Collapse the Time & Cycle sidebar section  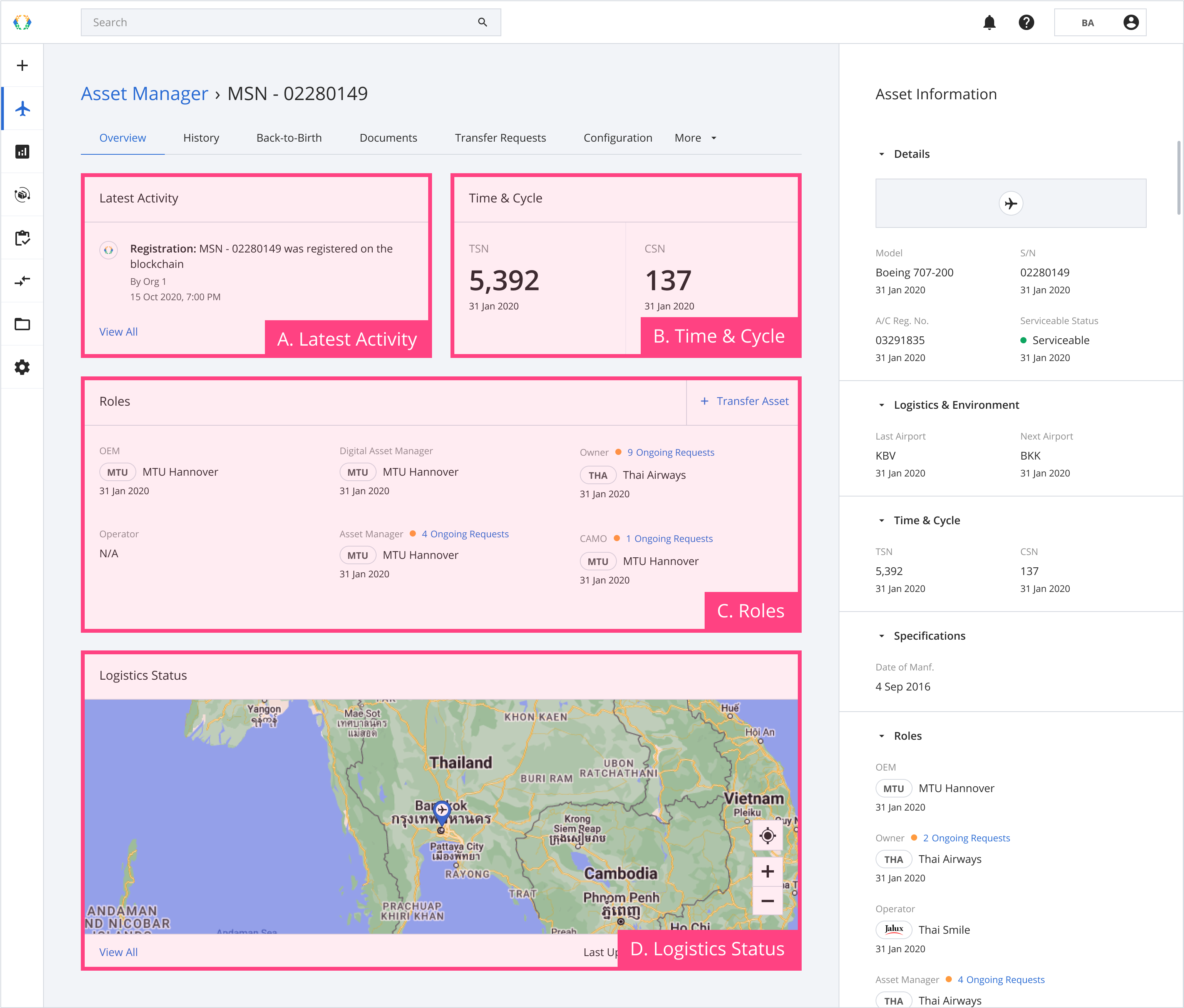881,520
